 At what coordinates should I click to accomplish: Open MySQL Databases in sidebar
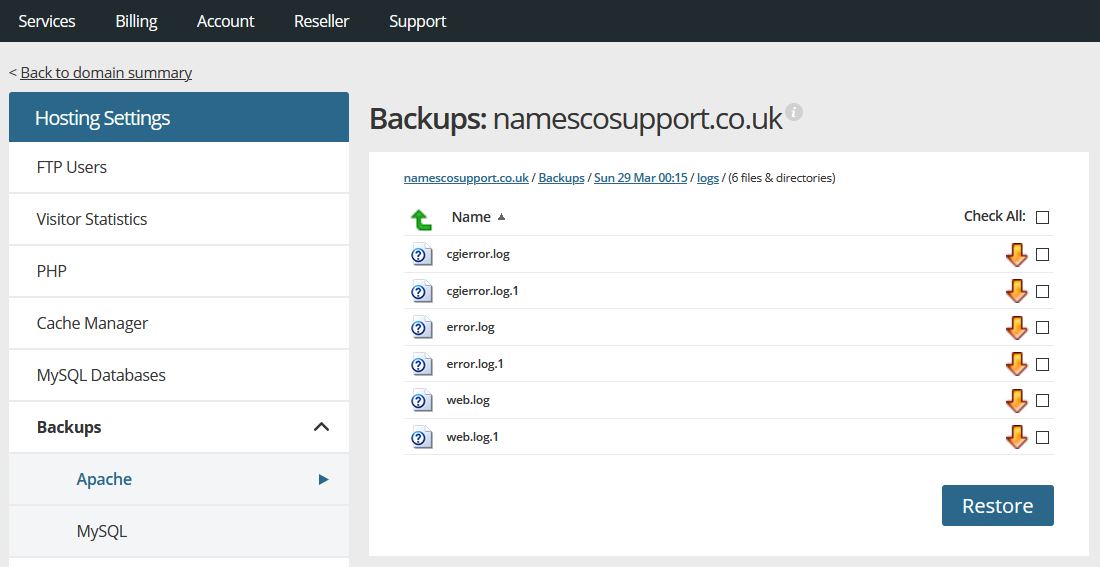[179, 375]
